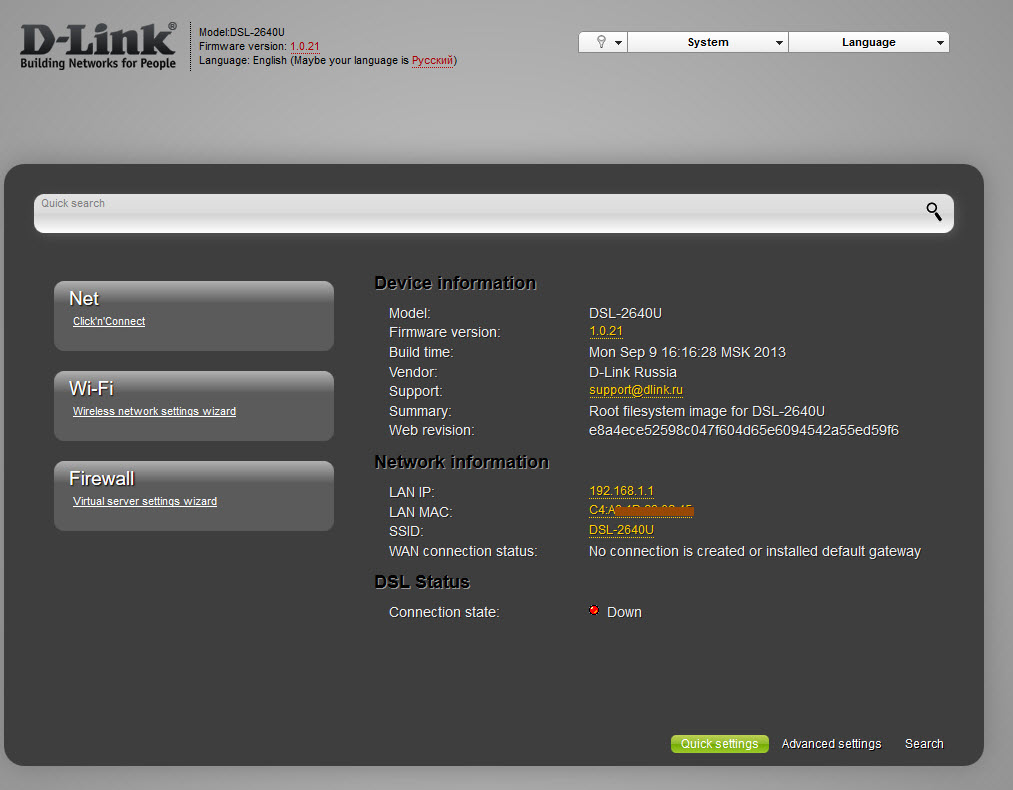The image size is (1013, 790).
Task: Click the Device information heading
Action: click(455, 283)
